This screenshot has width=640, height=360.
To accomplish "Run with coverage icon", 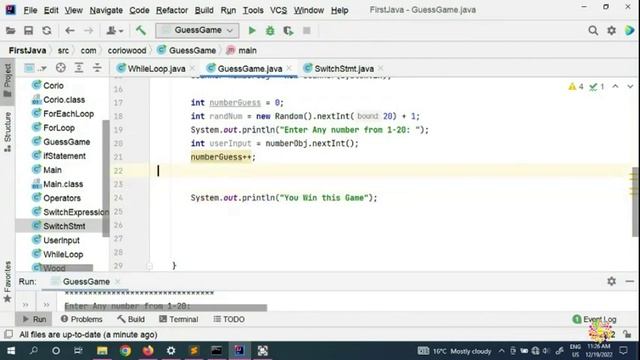I will [288, 31].
